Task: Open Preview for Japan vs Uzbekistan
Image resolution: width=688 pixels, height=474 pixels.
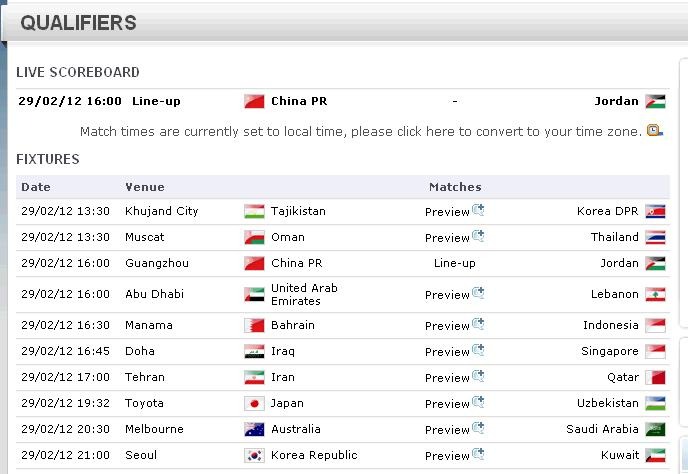Action: [x=454, y=403]
